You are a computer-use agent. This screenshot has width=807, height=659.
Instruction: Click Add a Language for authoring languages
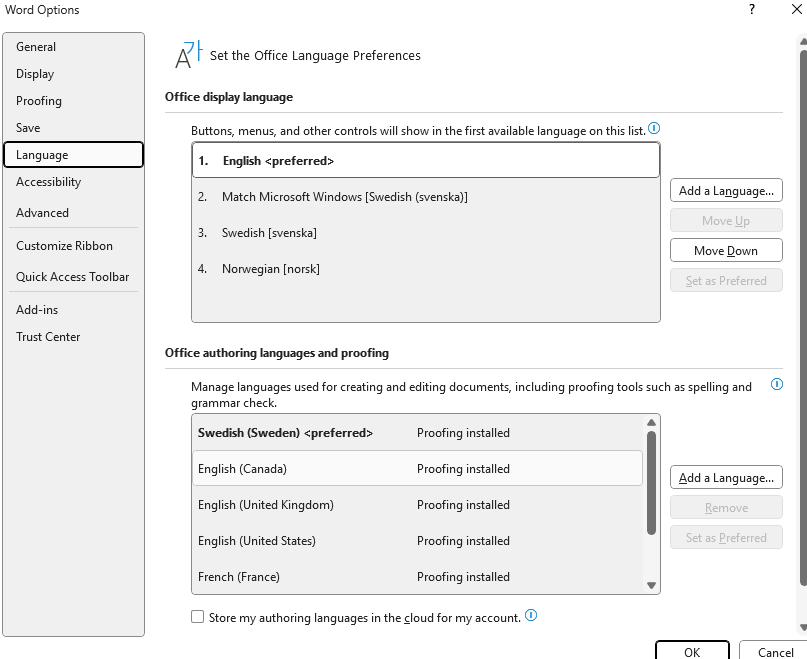pyautogui.click(x=726, y=477)
